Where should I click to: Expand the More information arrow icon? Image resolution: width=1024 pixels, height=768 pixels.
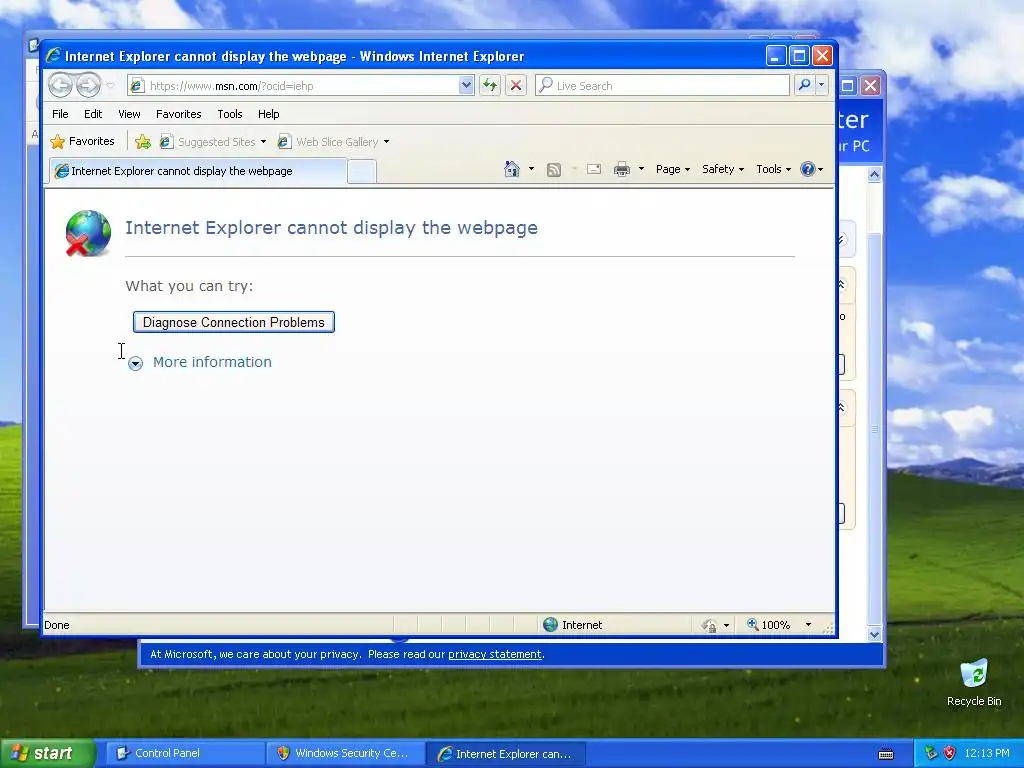pos(135,364)
